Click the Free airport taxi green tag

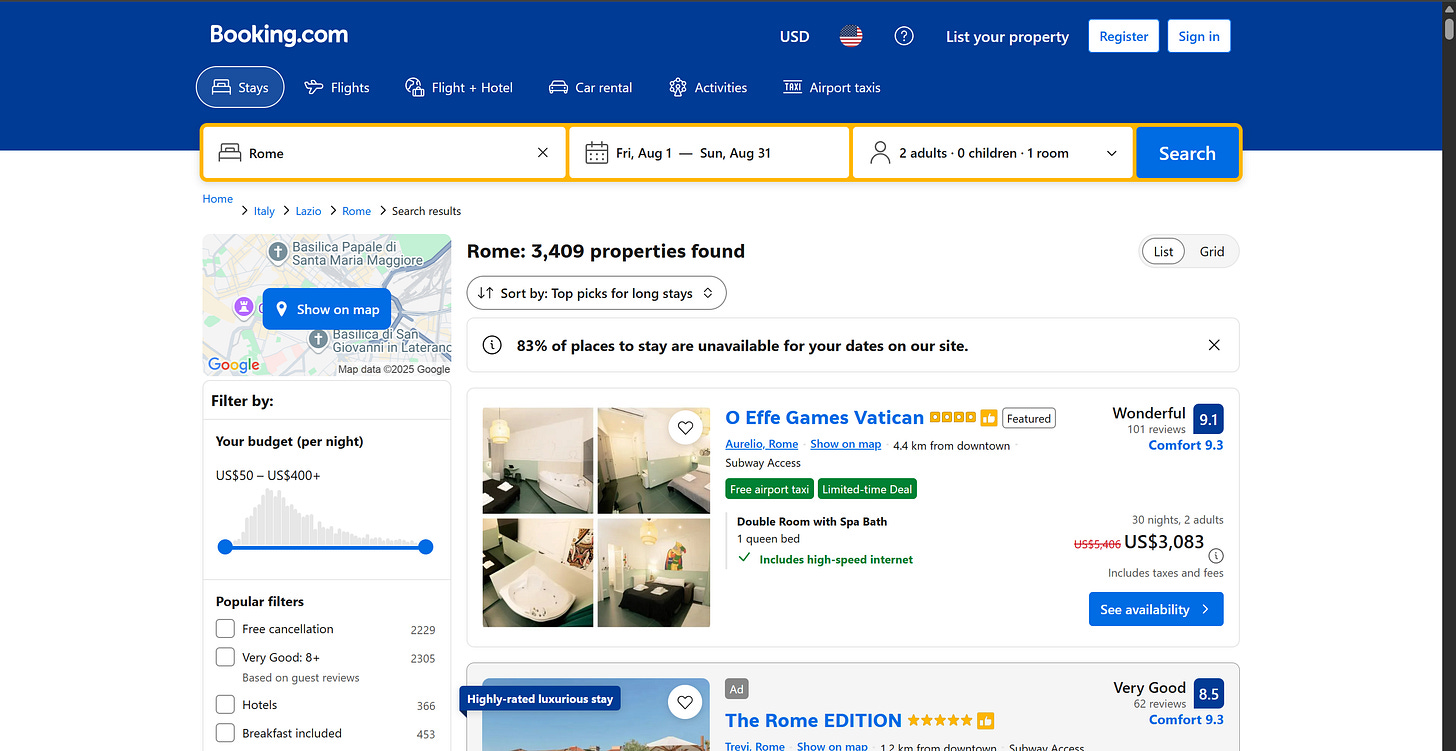pos(770,489)
